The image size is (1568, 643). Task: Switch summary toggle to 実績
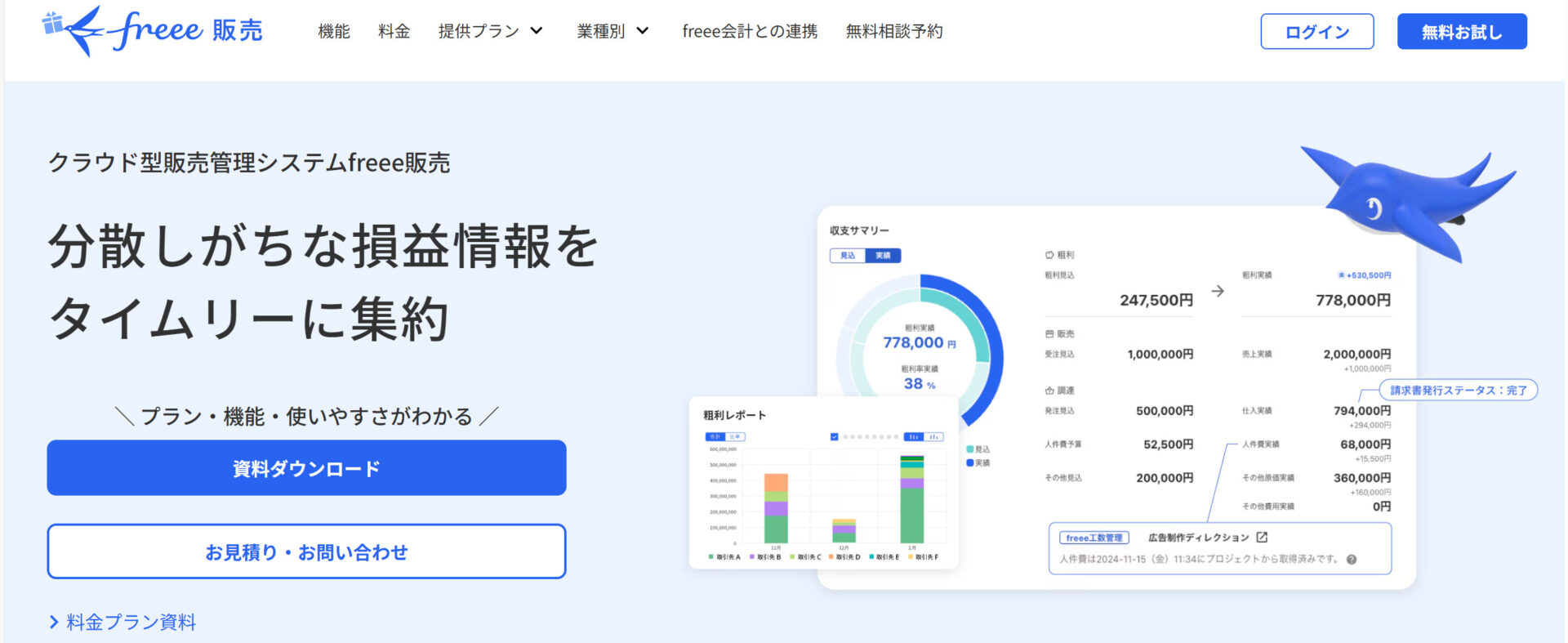883,256
